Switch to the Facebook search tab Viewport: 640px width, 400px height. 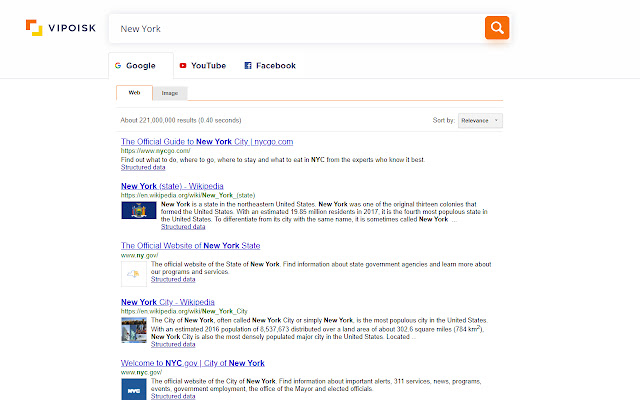(x=270, y=65)
